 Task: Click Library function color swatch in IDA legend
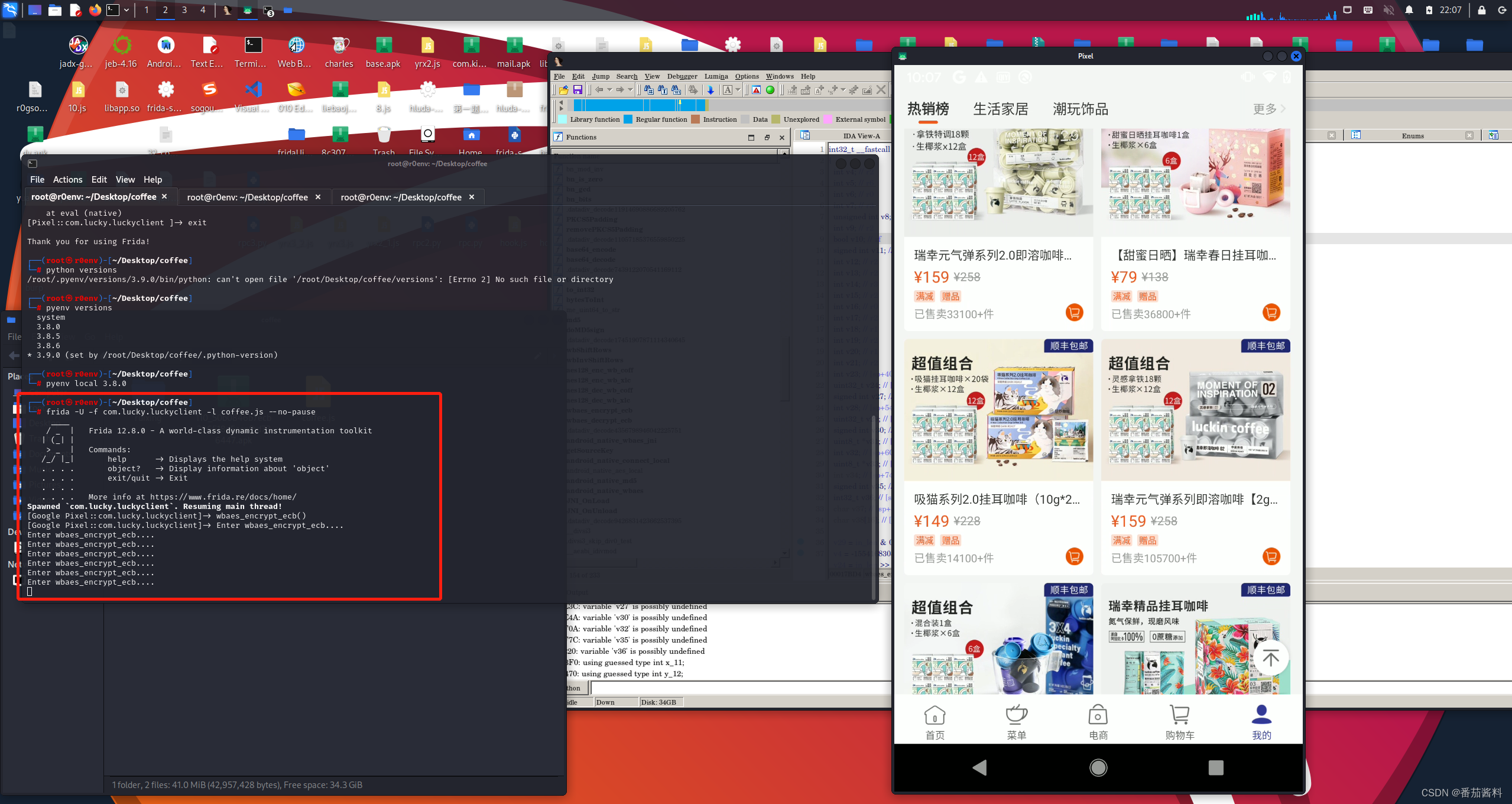563,119
